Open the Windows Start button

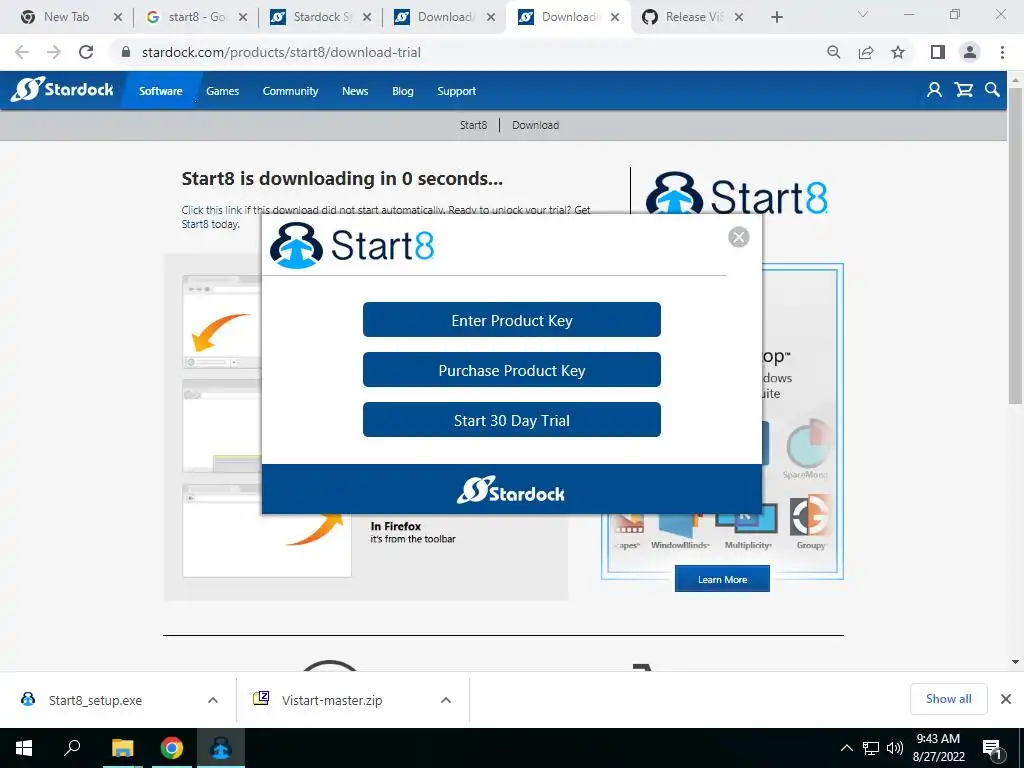(24, 748)
